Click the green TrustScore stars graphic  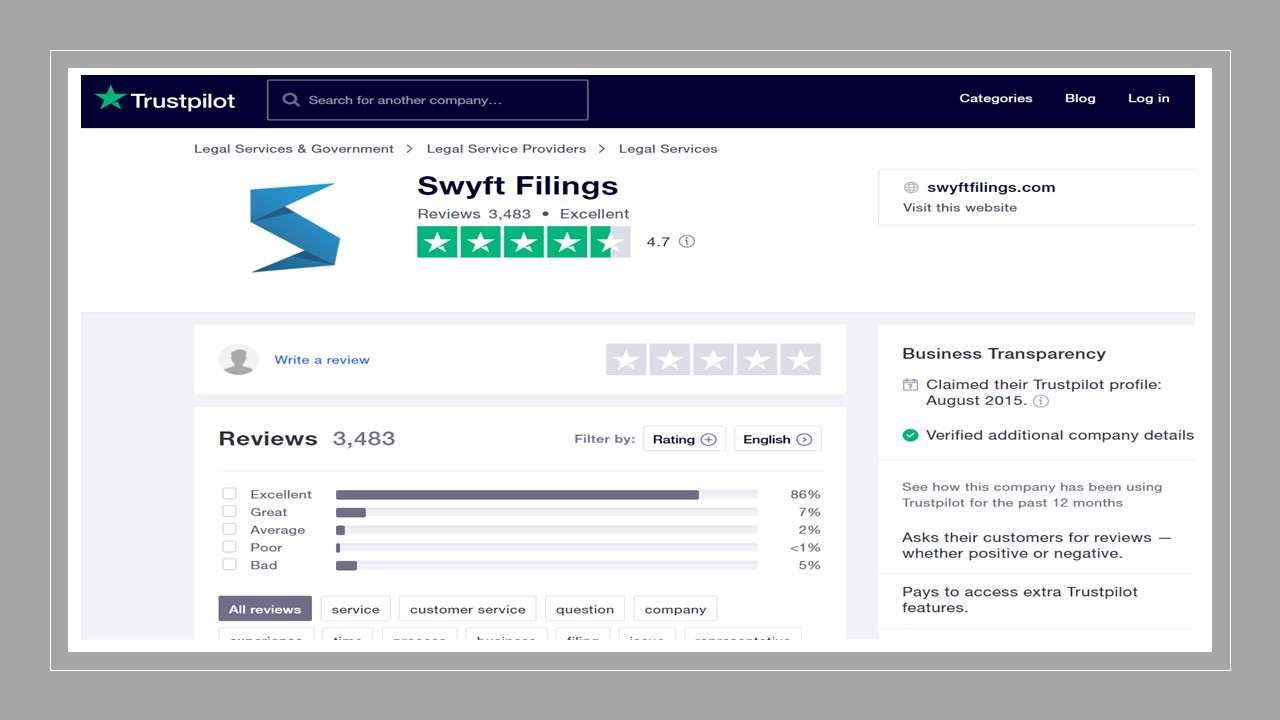click(x=524, y=242)
